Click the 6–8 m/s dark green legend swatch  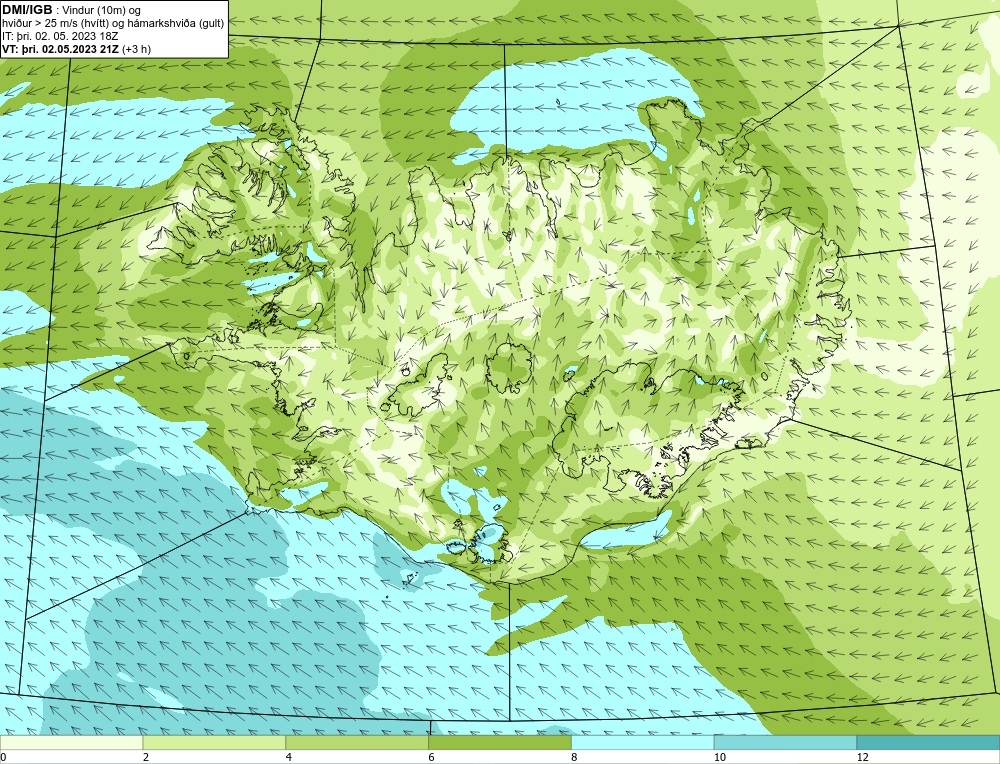pyautogui.click(x=500, y=742)
